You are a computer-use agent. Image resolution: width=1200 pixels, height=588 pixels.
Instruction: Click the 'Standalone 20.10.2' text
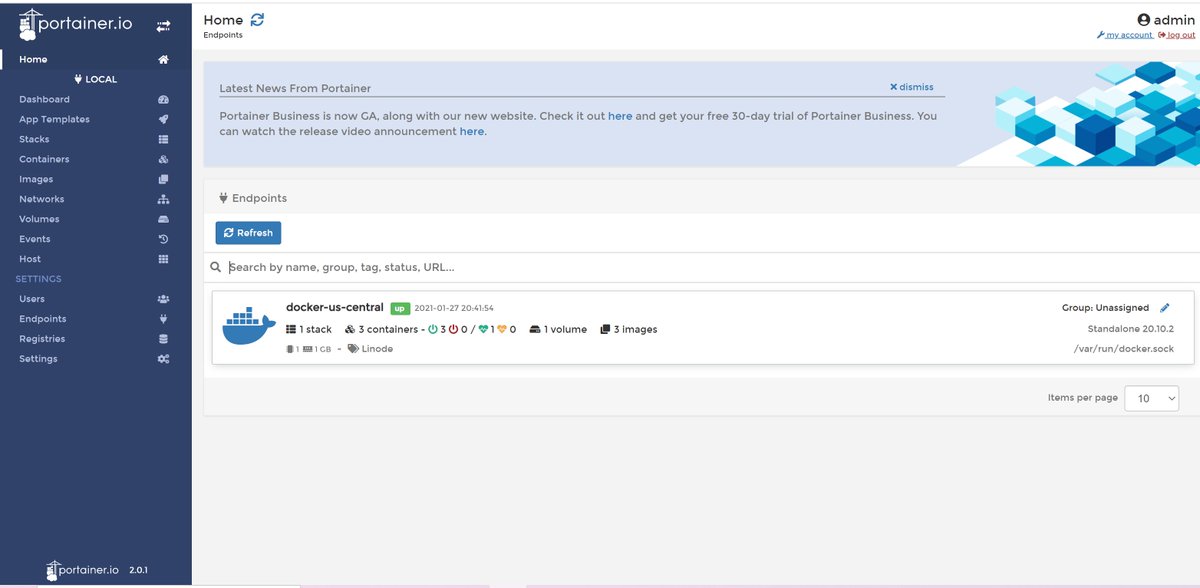click(x=1131, y=329)
